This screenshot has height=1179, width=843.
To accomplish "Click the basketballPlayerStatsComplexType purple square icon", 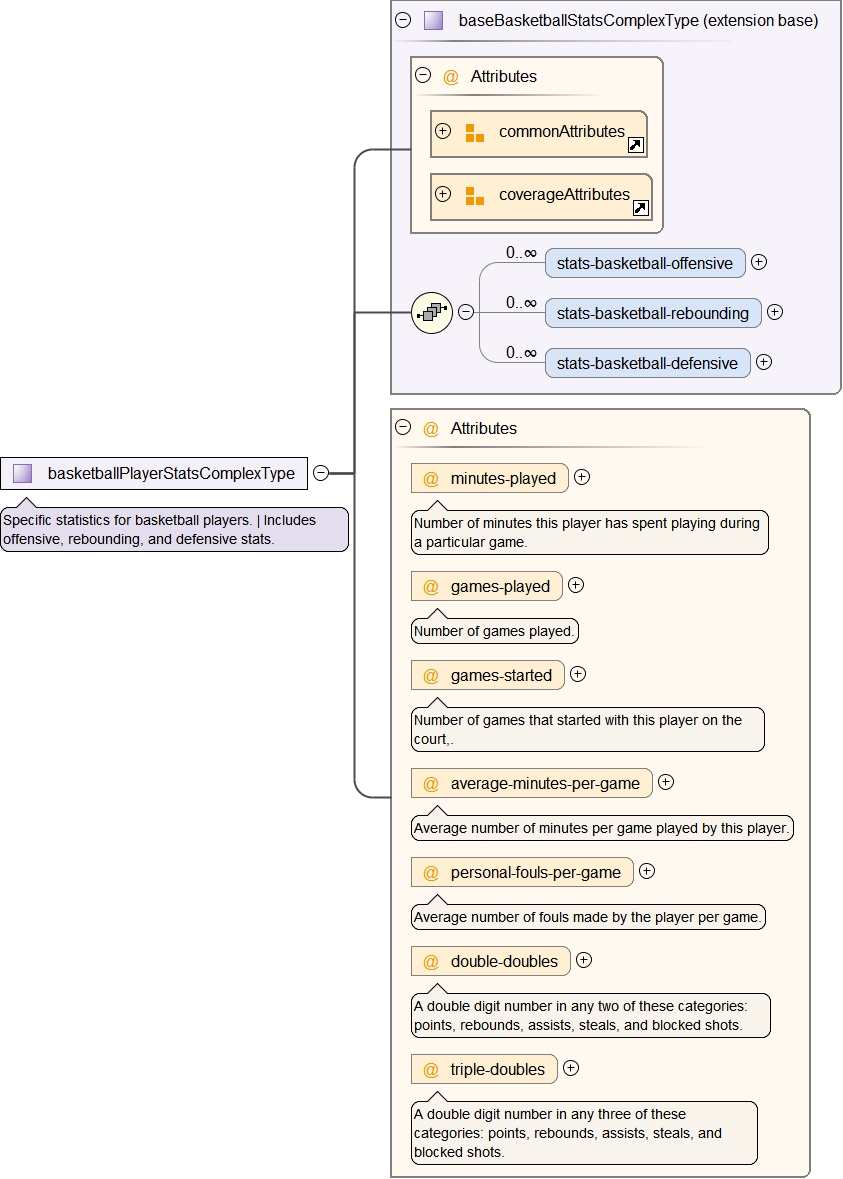I will (x=23, y=473).
